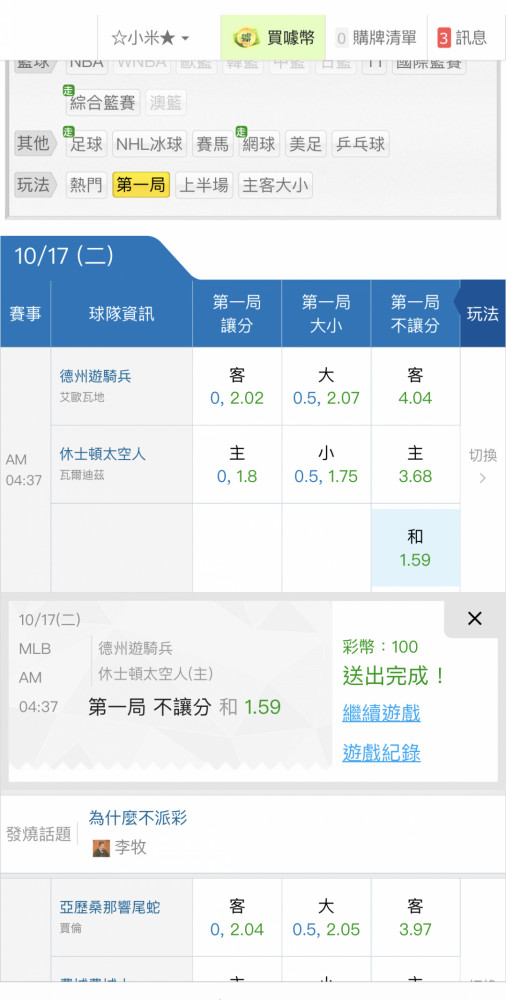Click the 彩幣:100 amount text
Image resolution: width=506 pixels, height=1000 pixels.
point(380,647)
